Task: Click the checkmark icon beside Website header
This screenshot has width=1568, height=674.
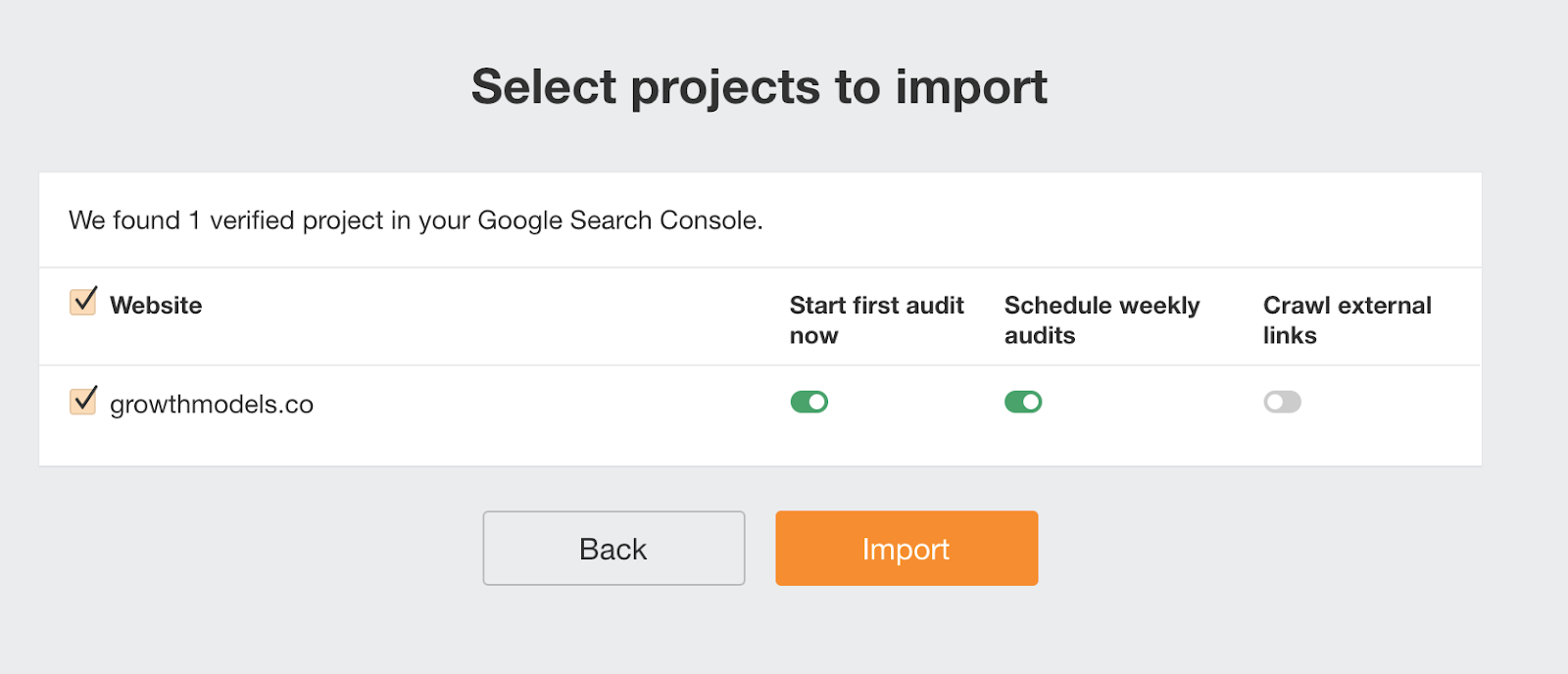Action: tap(85, 299)
